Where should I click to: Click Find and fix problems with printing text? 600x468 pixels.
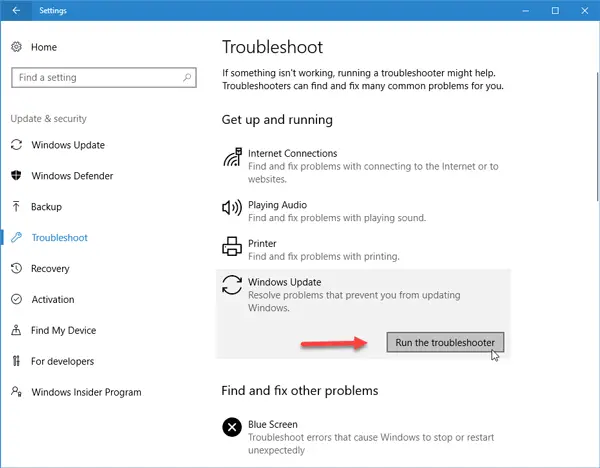click(x=324, y=256)
